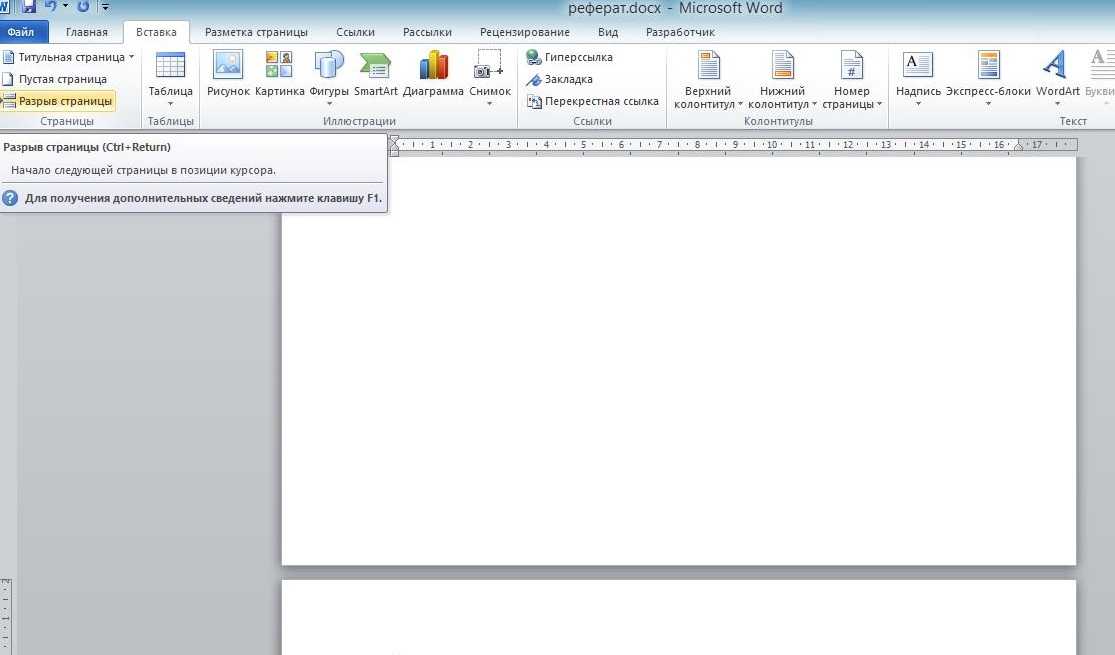The image size is (1115, 655).
Task: Expand Титульная страница cover page options
Action: coord(68,57)
